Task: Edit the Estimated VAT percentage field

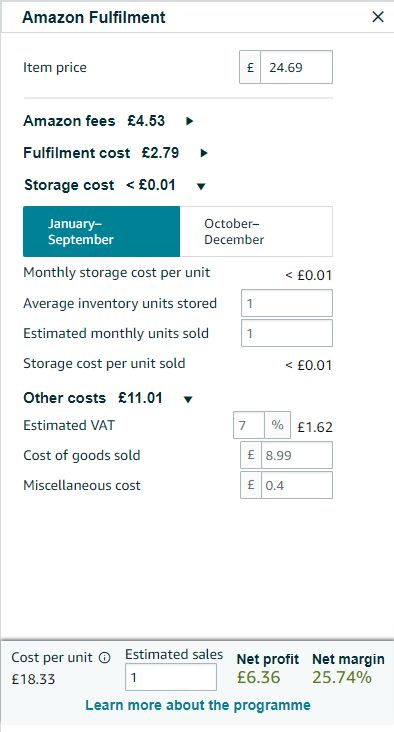Action: click(x=249, y=425)
